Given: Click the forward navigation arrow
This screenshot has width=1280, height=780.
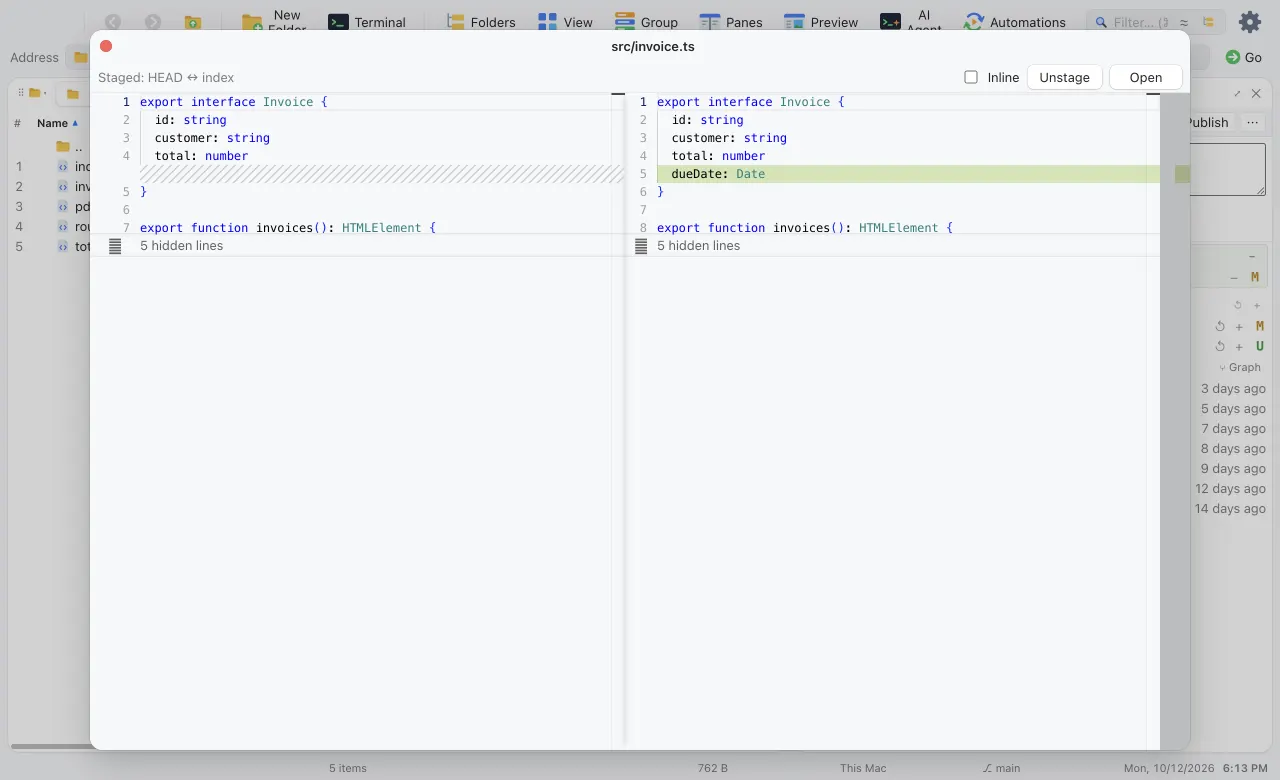Looking at the screenshot, I should pyautogui.click(x=153, y=22).
